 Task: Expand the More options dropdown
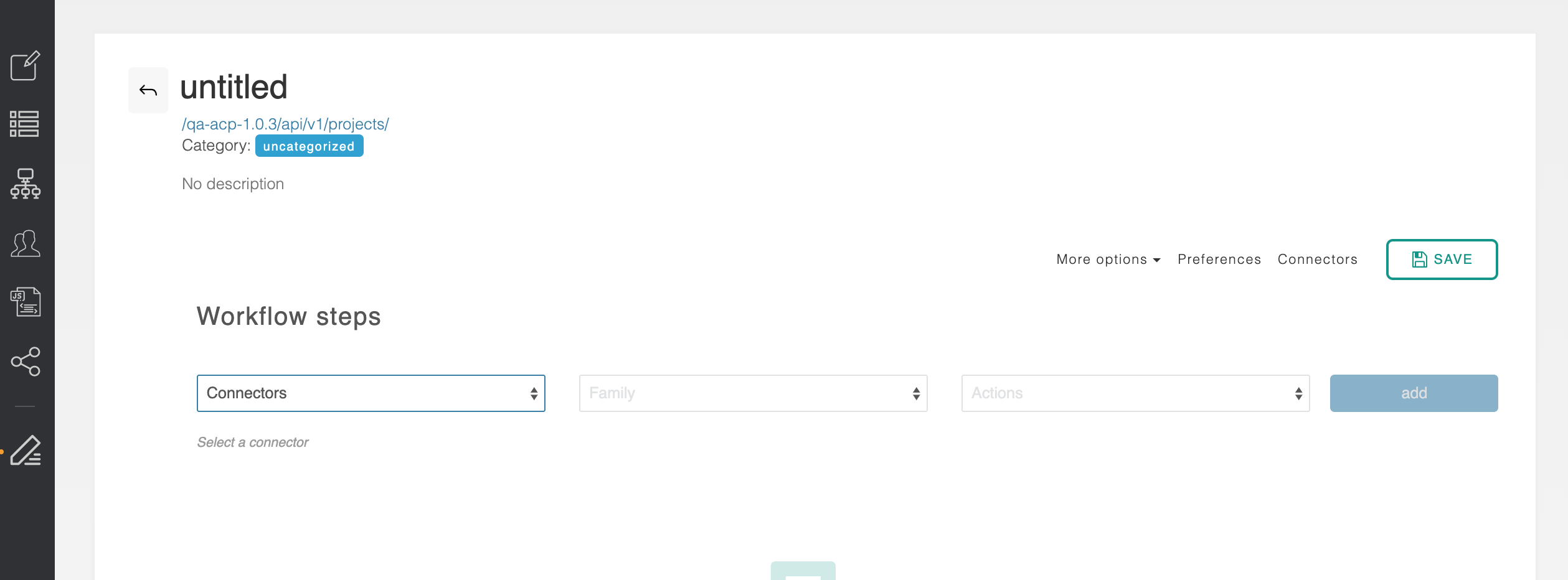pyautogui.click(x=1108, y=260)
